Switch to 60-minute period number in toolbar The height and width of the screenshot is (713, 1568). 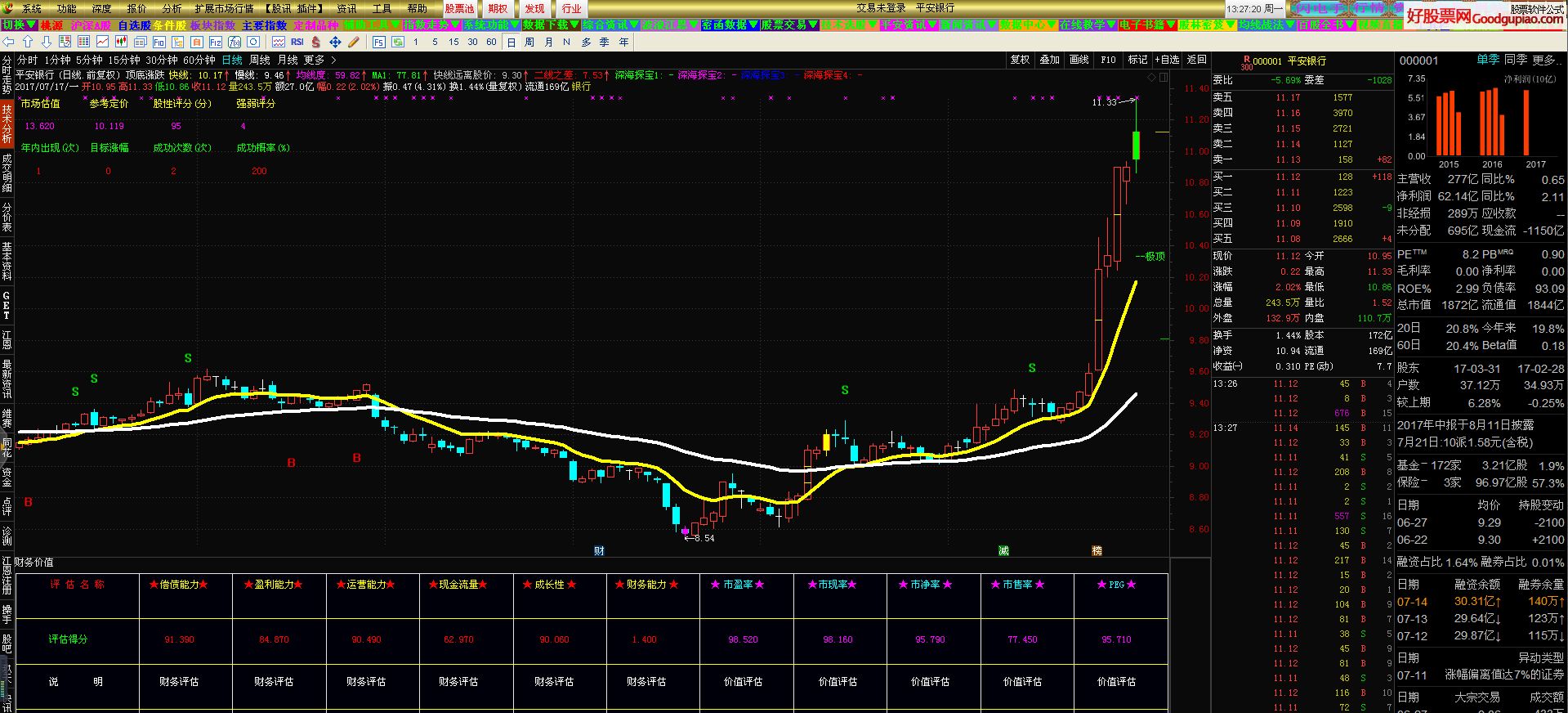(x=491, y=42)
